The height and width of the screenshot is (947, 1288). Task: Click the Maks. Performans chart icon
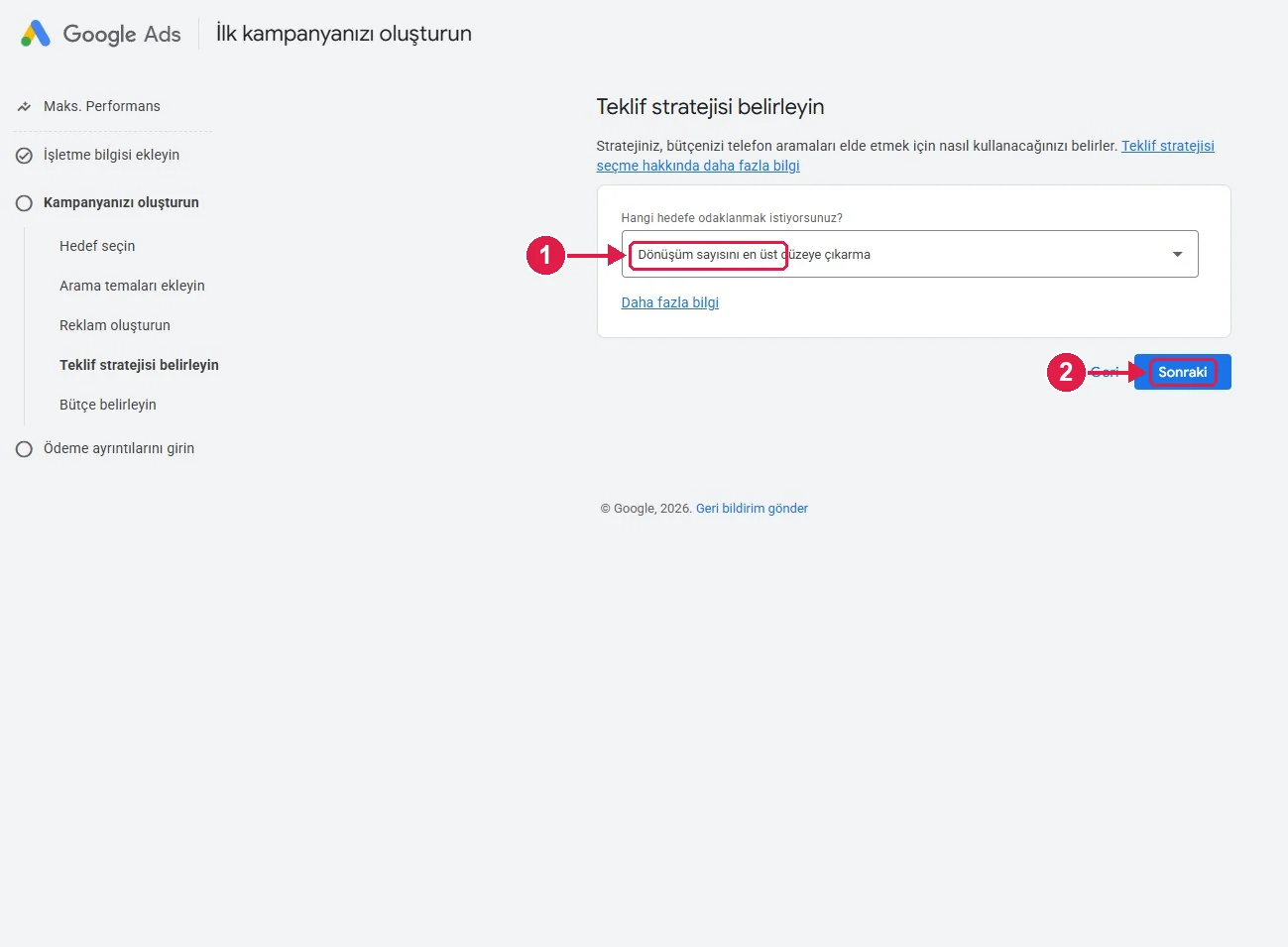[24, 106]
